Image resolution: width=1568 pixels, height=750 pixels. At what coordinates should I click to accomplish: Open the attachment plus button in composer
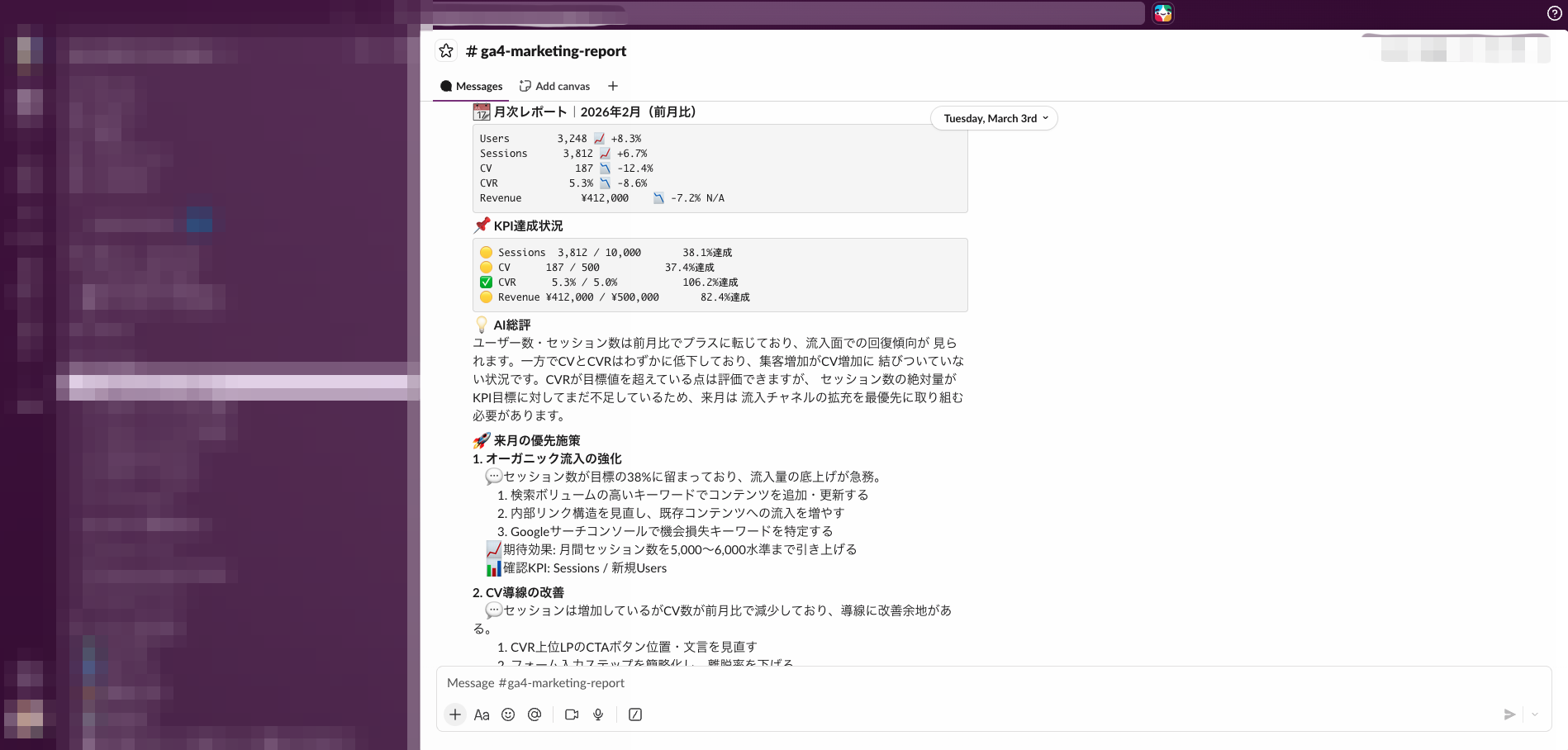click(x=455, y=714)
